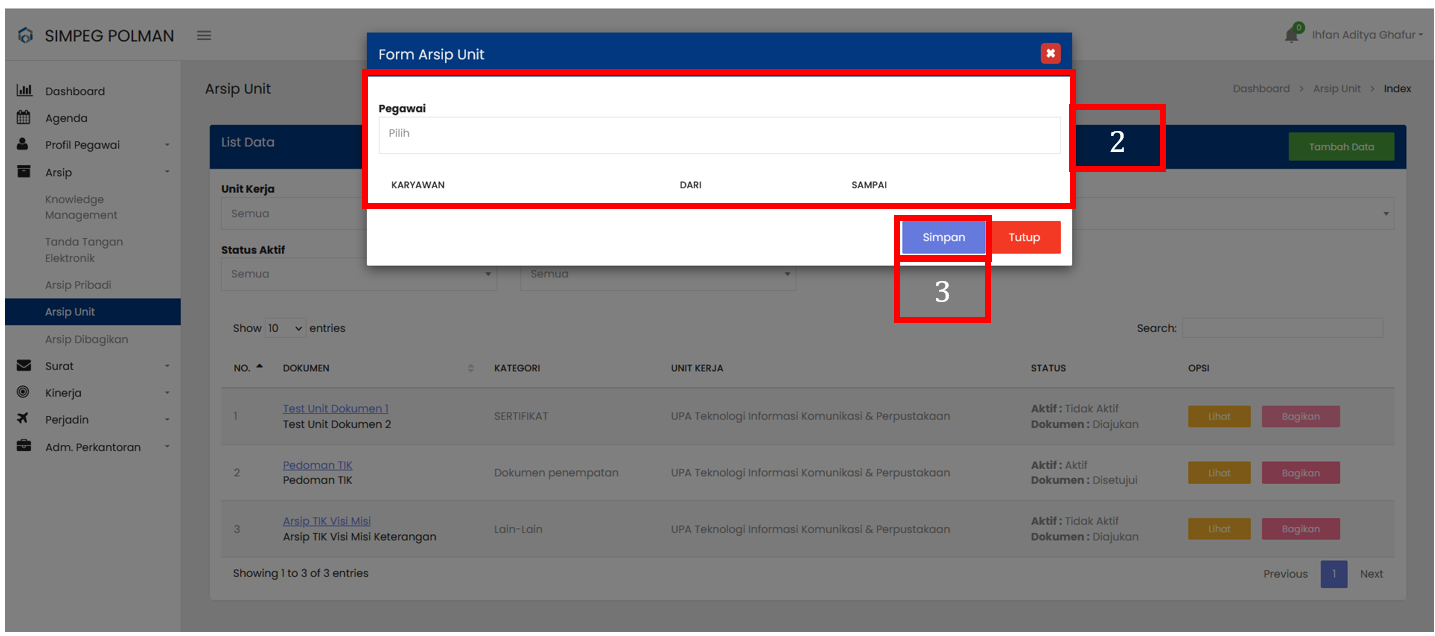
Task: Open the Ihfan Aditya Ghafur user menu
Action: click(1367, 35)
